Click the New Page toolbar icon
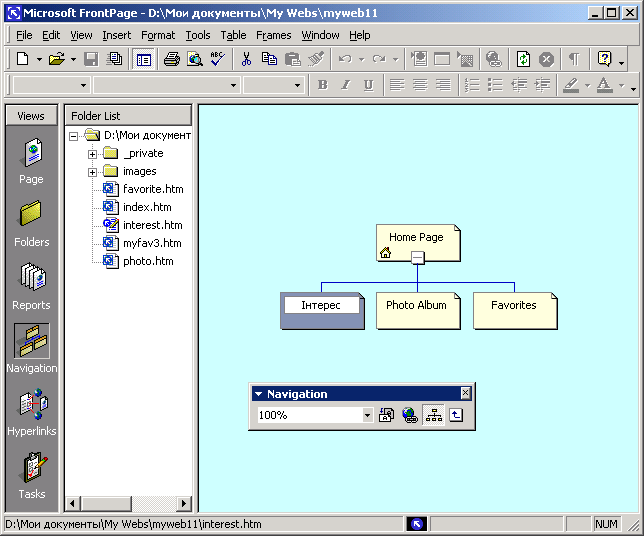This screenshot has width=644, height=536. (23, 59)
